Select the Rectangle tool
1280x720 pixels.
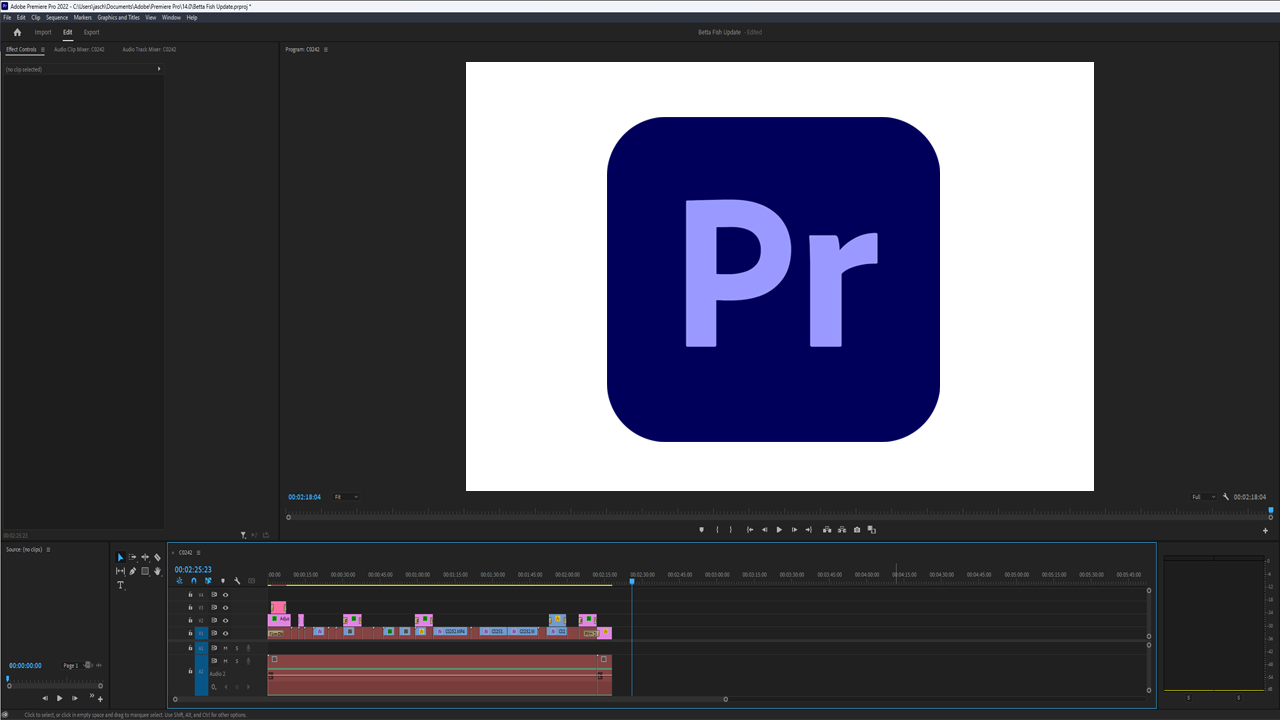(145, 571)
